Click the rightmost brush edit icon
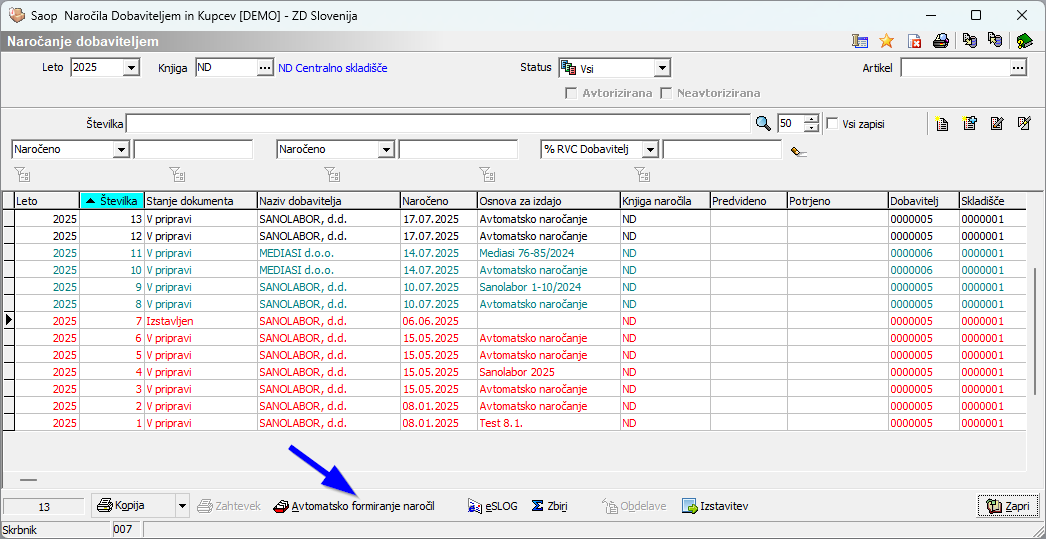1046x539 pixels. 1025,123
